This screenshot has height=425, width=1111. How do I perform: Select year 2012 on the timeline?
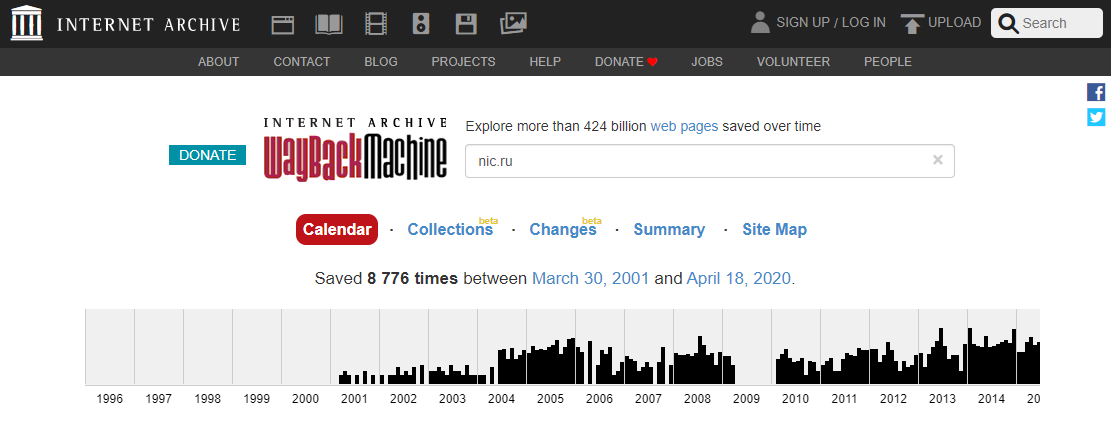point(893,399)
